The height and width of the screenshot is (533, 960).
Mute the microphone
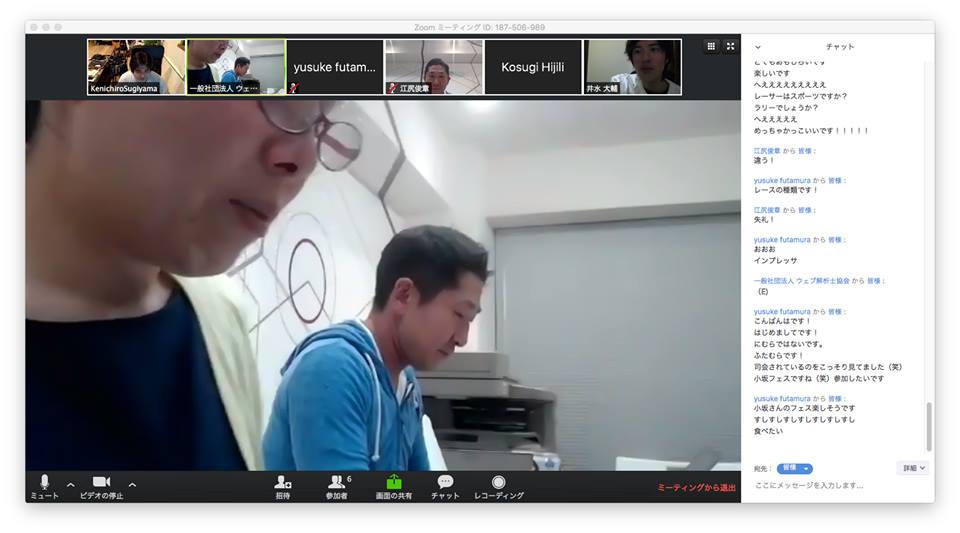44,486
